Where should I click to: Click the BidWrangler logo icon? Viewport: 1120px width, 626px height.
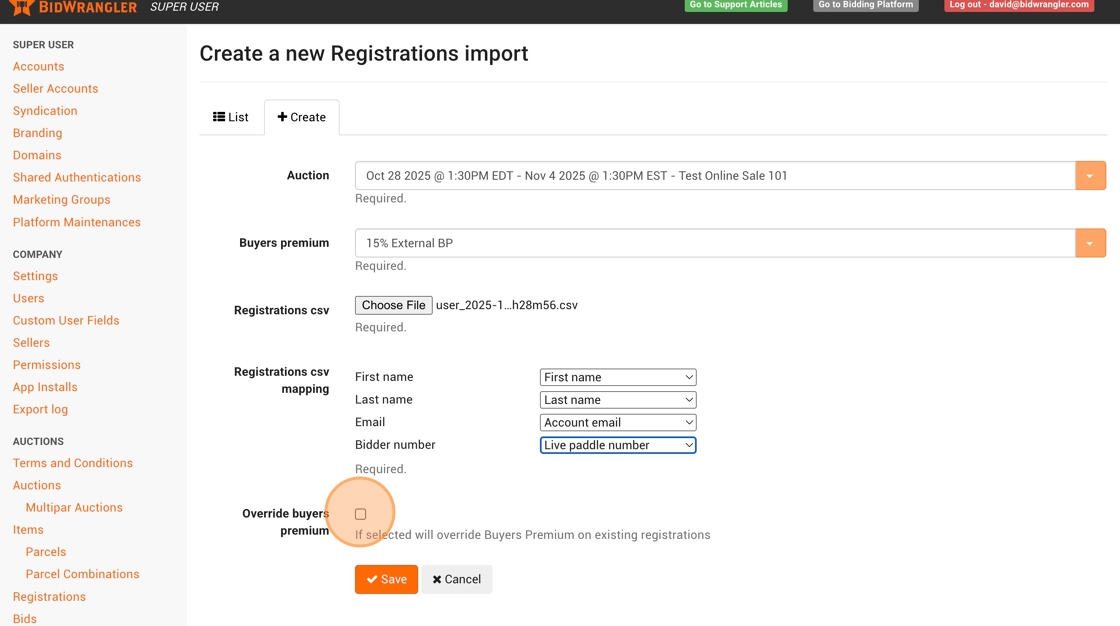21,7
